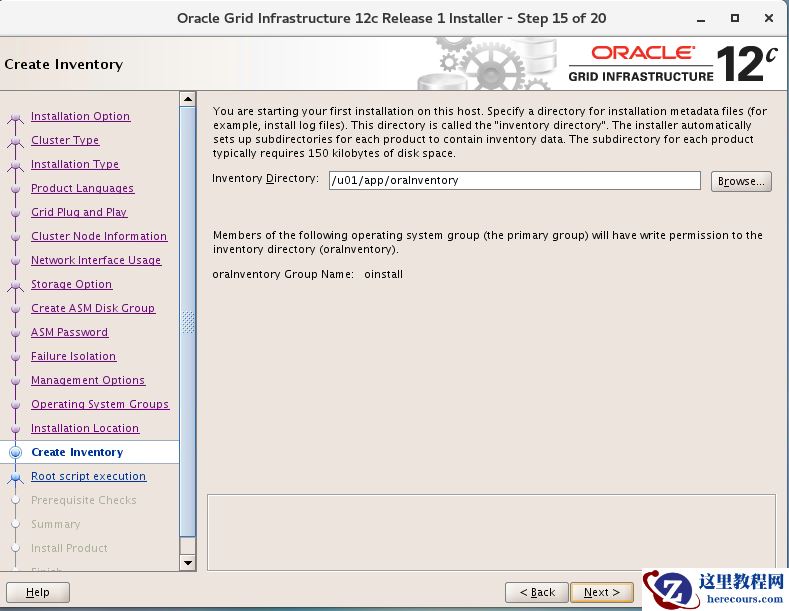Click the step list scroll-up arrow
789x611 pixels.
coord(188,99)
